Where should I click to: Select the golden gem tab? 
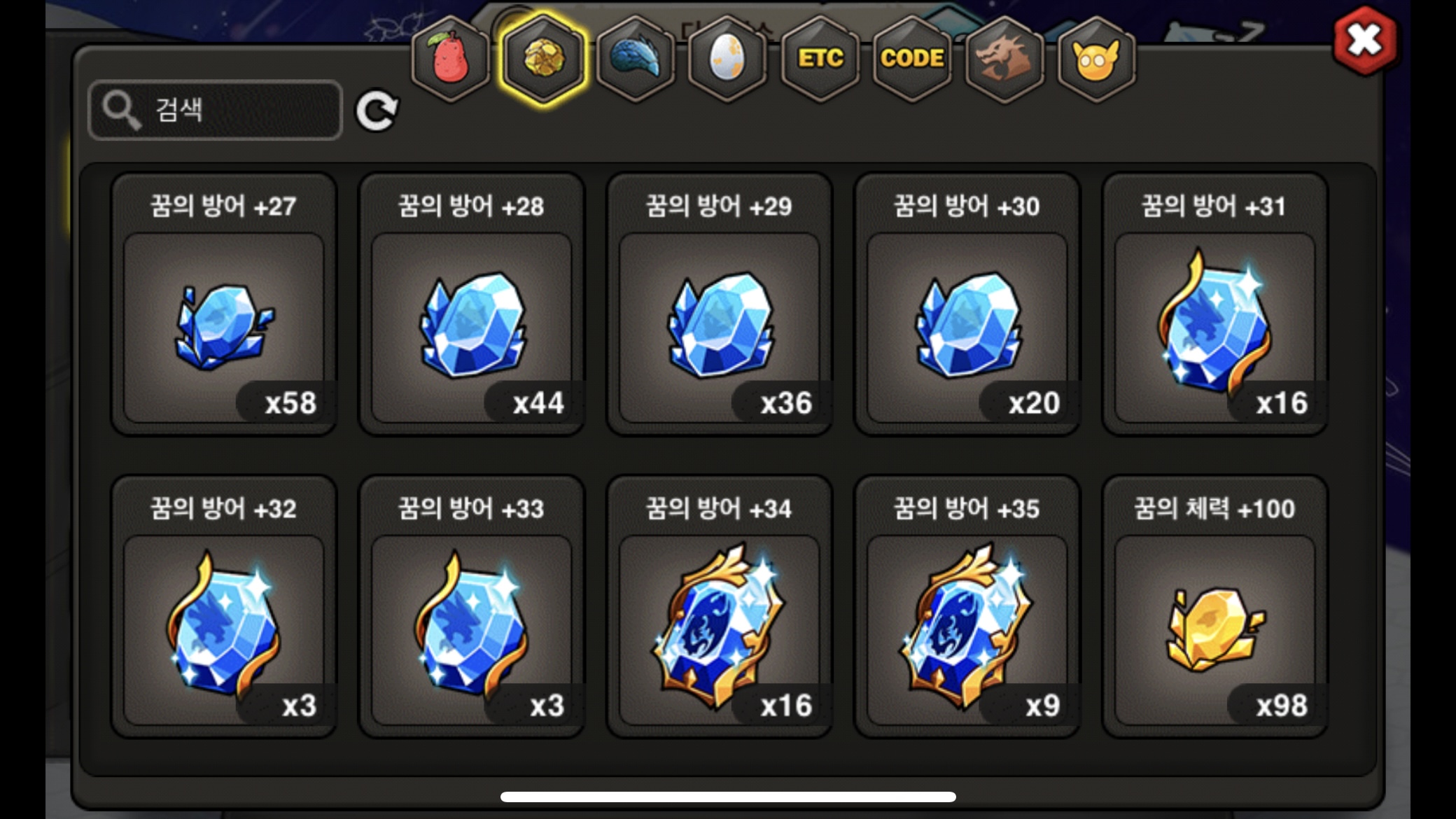click(x=543, y=59)
